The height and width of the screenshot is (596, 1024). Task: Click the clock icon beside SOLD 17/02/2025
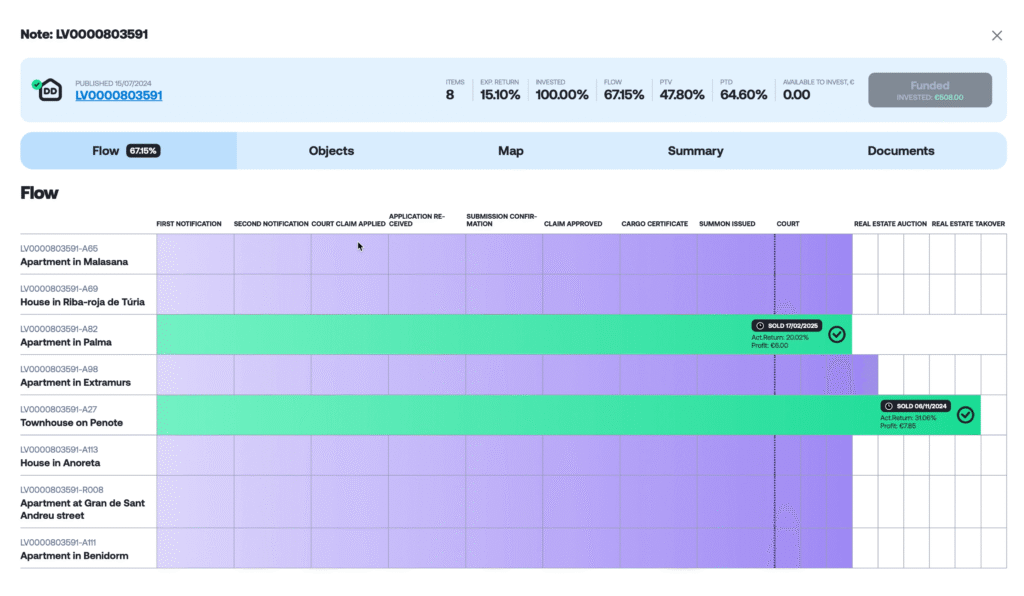(x=760, y=326)
